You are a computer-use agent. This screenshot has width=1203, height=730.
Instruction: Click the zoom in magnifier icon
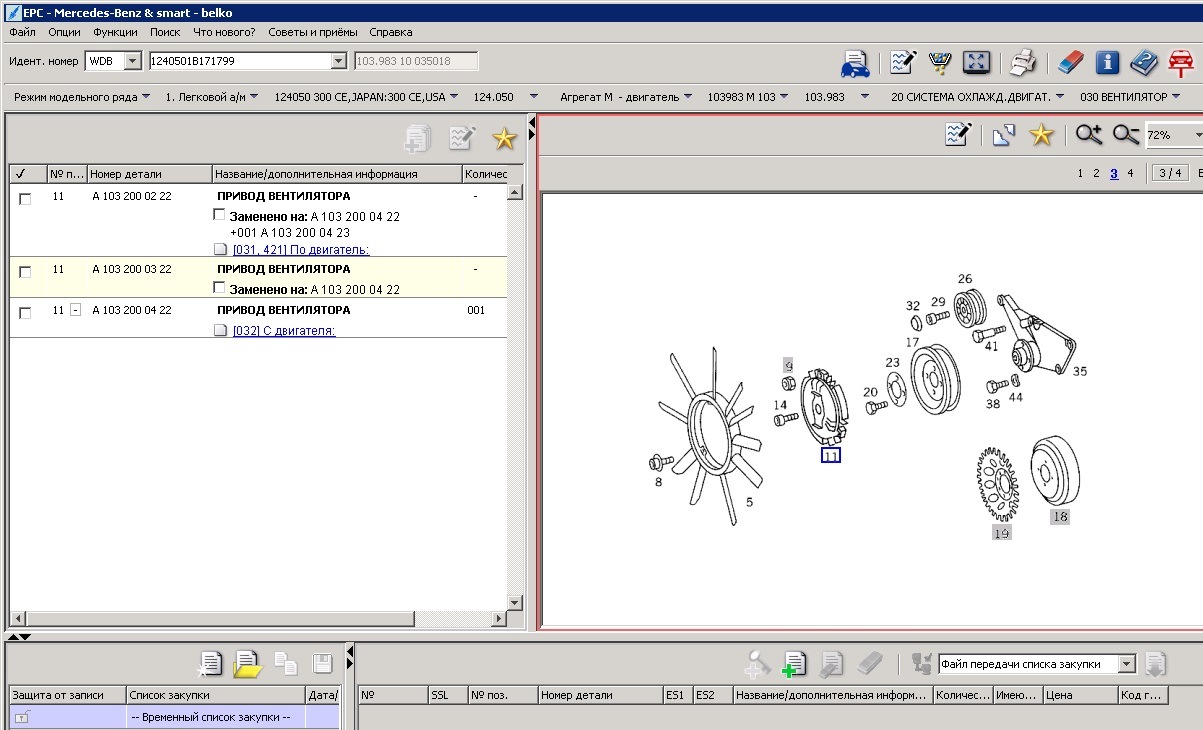coord(1089,135)
